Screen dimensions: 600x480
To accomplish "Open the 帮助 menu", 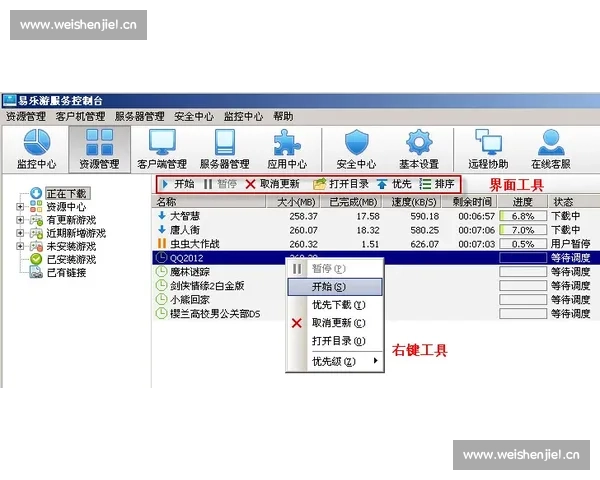I will [283, 116].
